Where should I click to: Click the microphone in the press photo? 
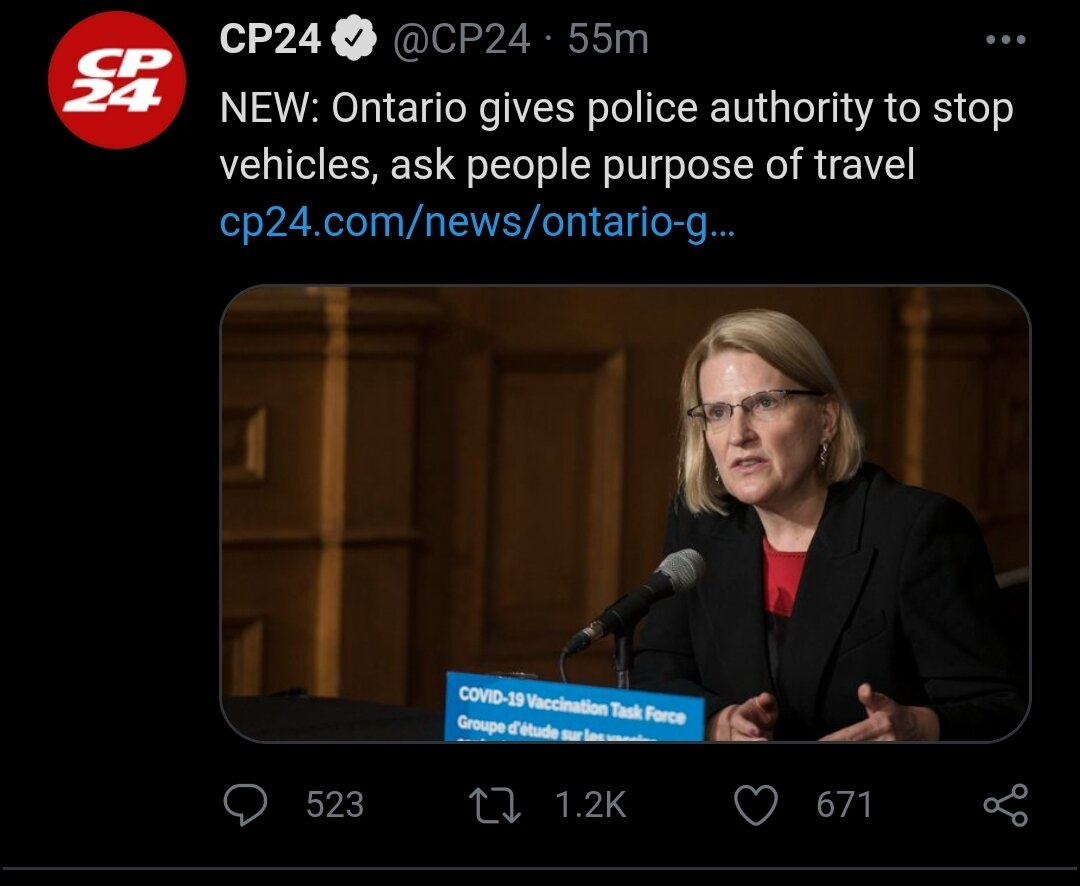pos(650,590)
